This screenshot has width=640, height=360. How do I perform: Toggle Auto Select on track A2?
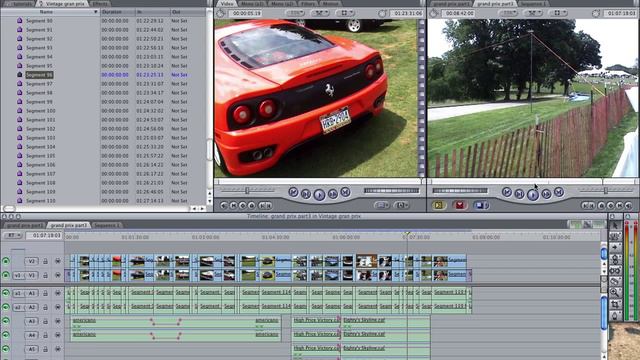[58, 307]
